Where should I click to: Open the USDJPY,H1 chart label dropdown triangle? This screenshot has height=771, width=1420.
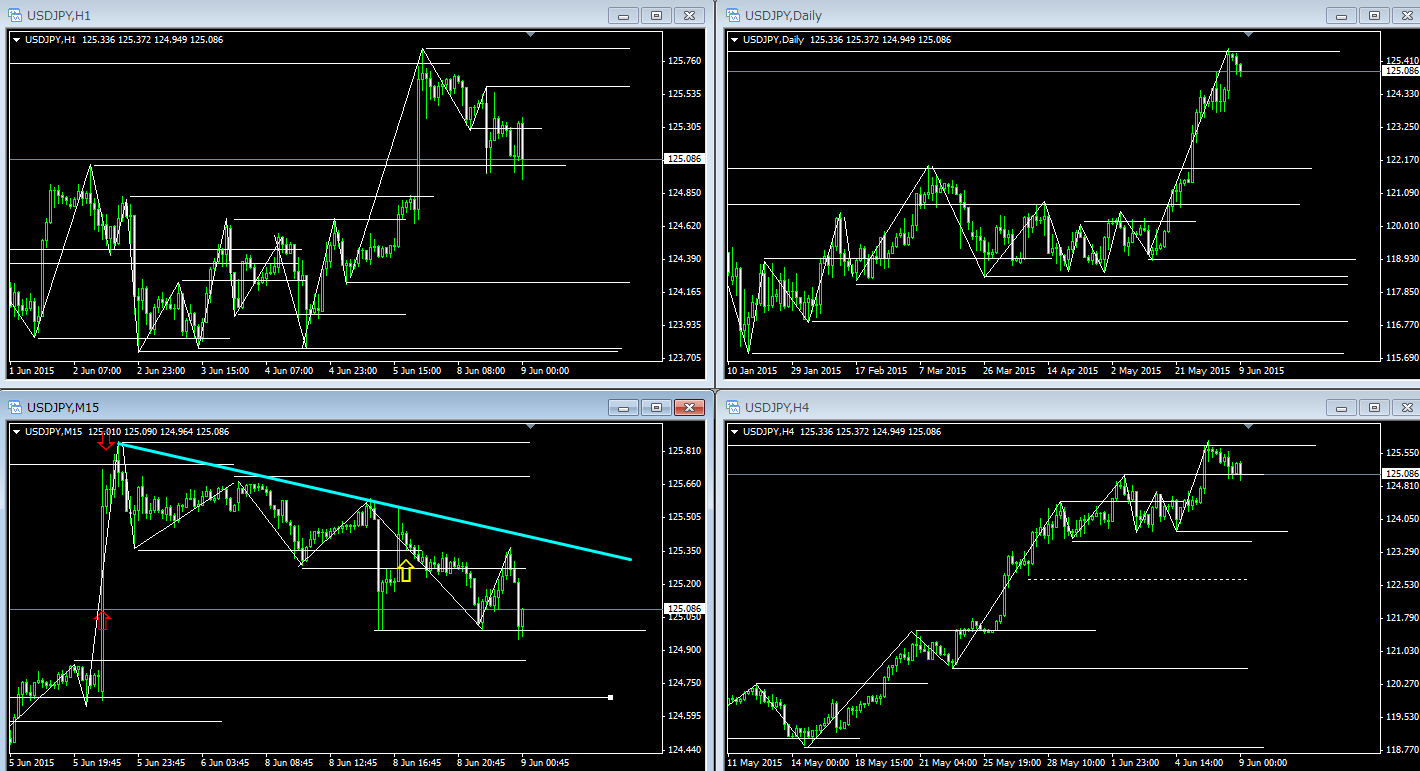(x=17, y=40)
